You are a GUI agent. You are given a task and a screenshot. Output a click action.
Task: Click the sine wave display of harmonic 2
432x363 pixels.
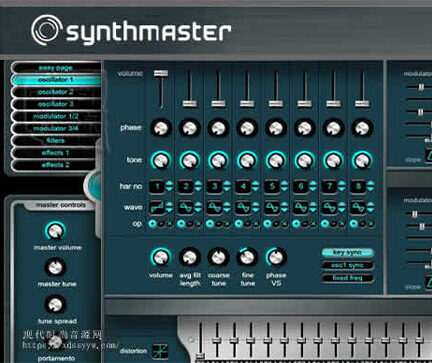(186, 208)
